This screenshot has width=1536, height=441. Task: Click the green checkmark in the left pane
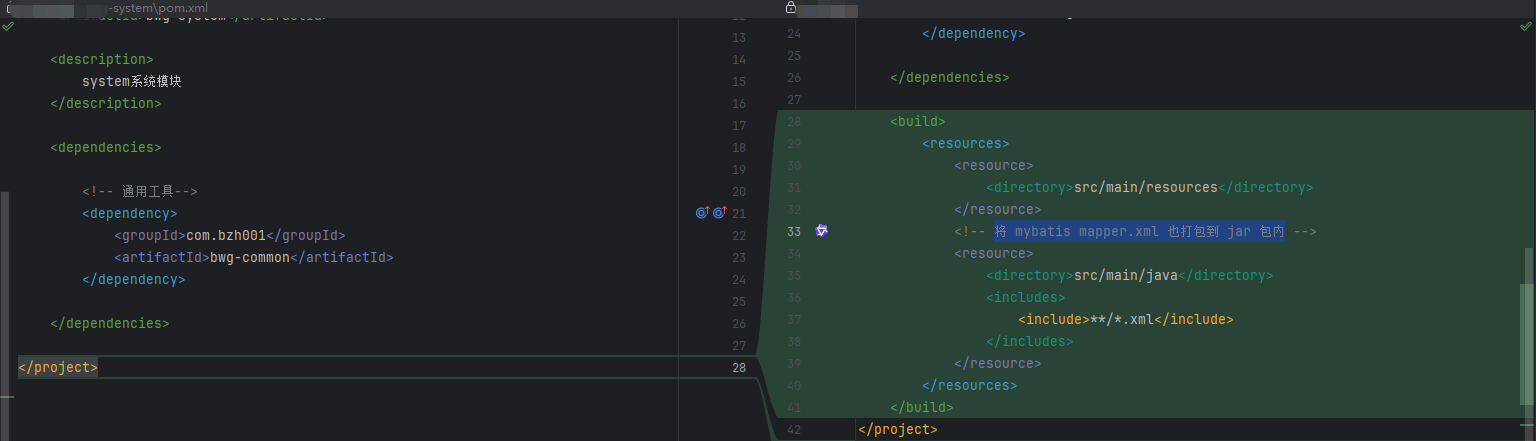8,27
